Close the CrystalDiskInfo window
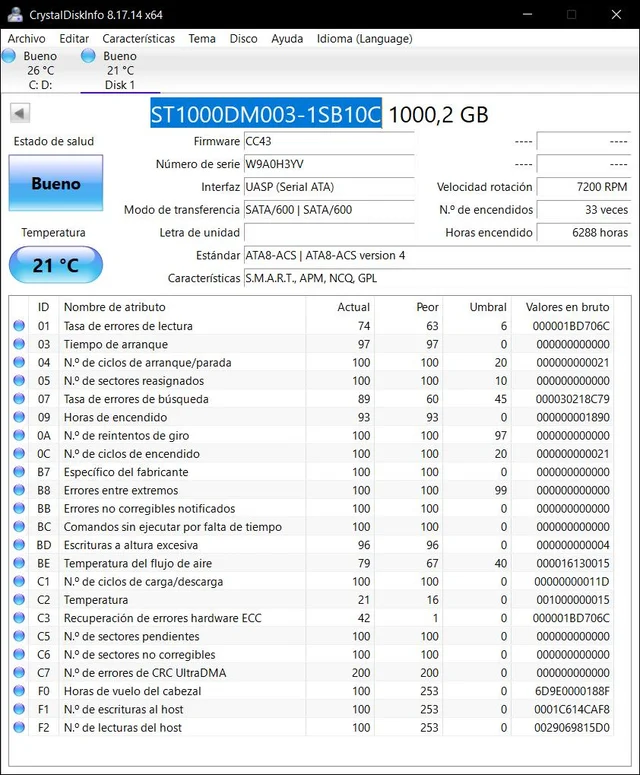The image size is (640, 775). coord(616,14)
